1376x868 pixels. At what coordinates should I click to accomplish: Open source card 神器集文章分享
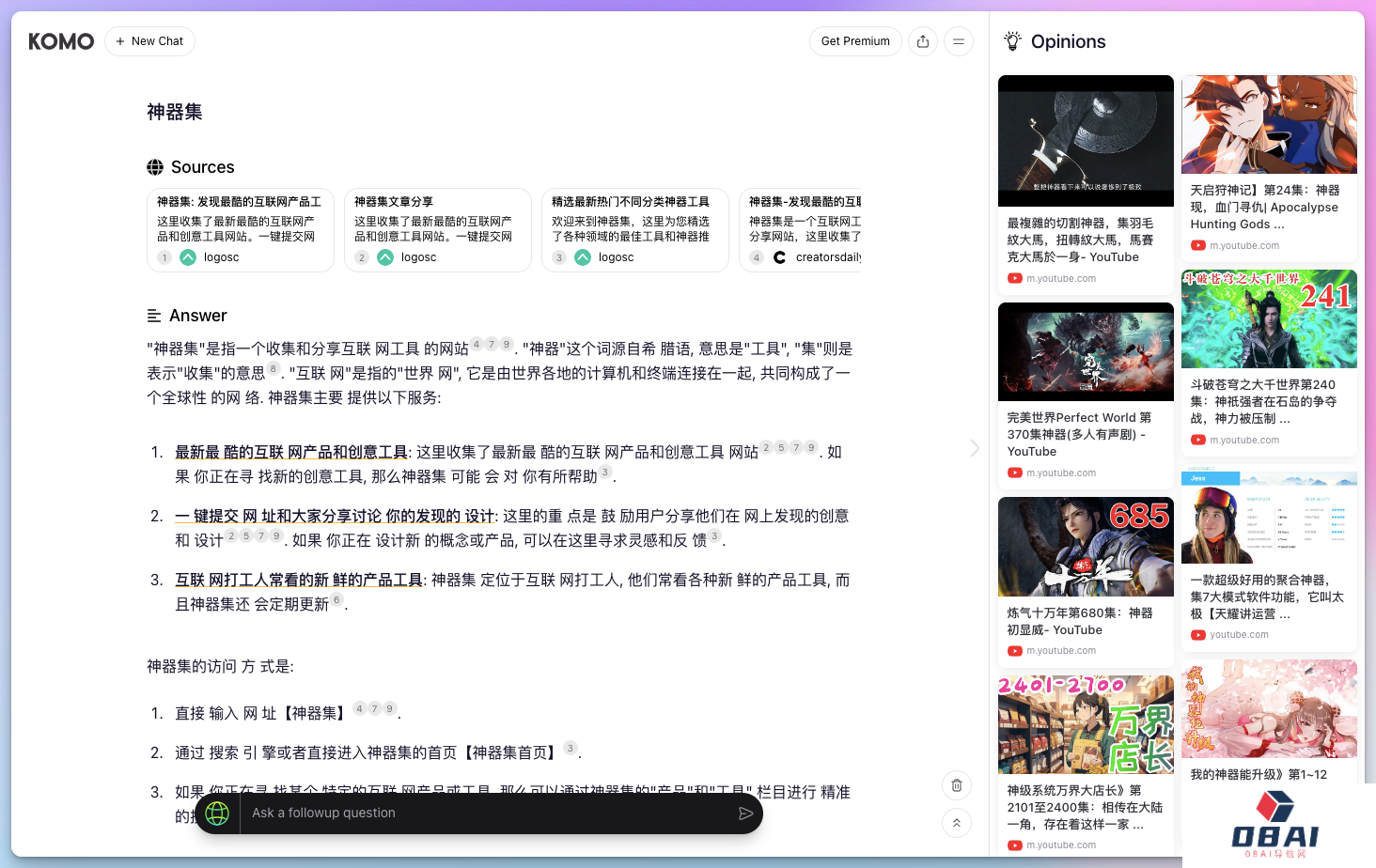pyautogui.click(x=438, y=230)
